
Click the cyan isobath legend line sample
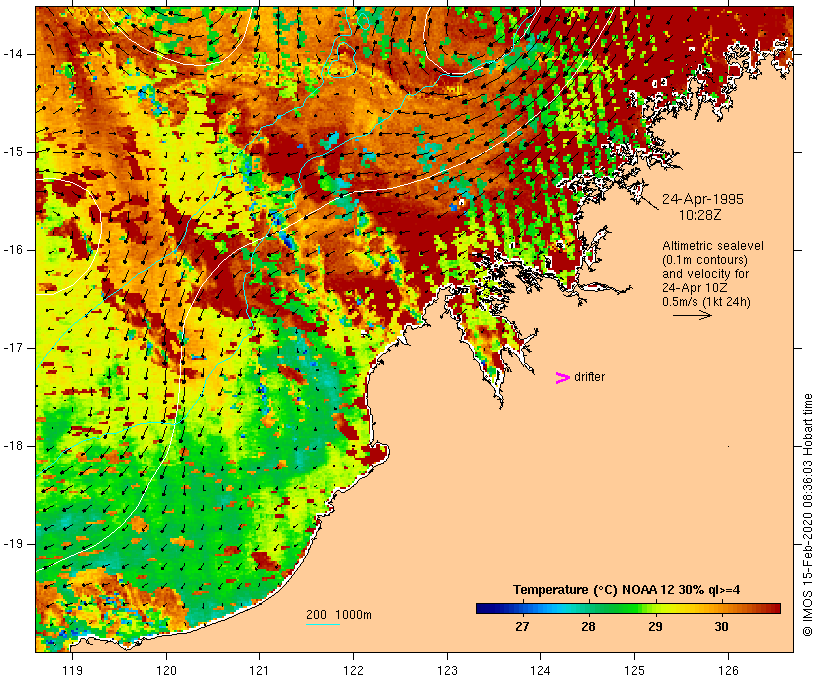323,624
